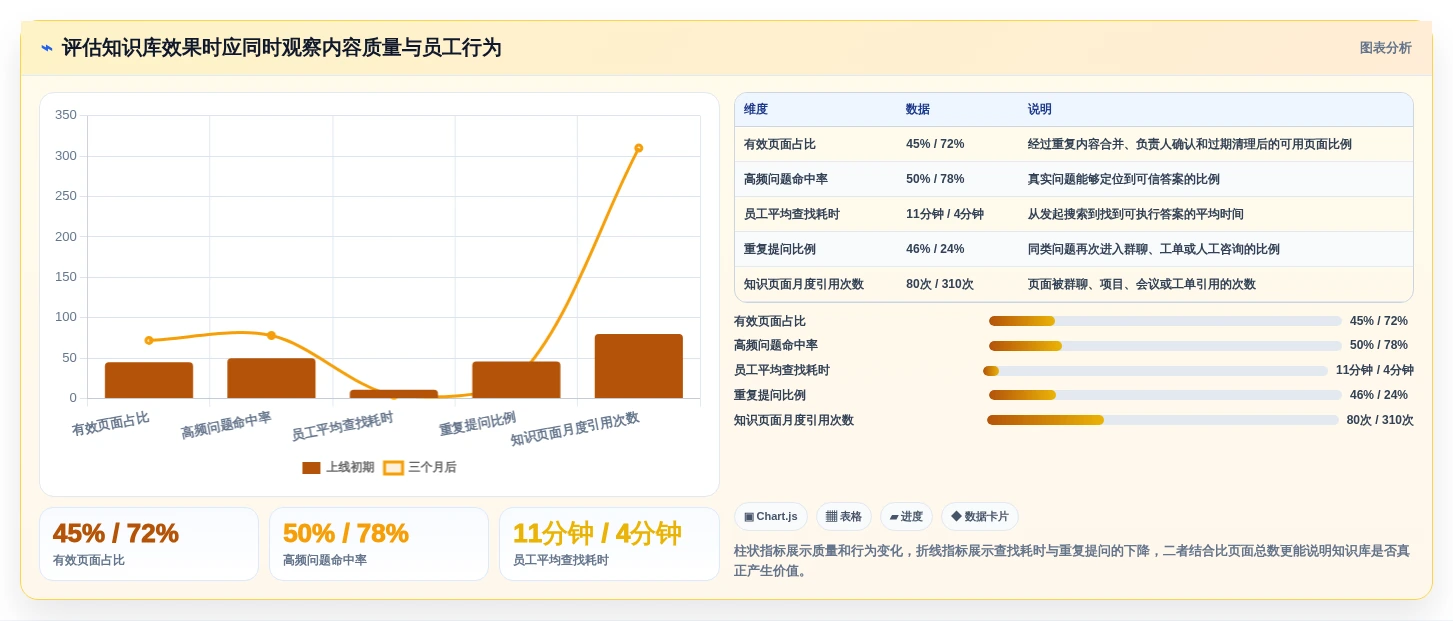Click the 重复提问比例 progress bar

pos(1165,395)
